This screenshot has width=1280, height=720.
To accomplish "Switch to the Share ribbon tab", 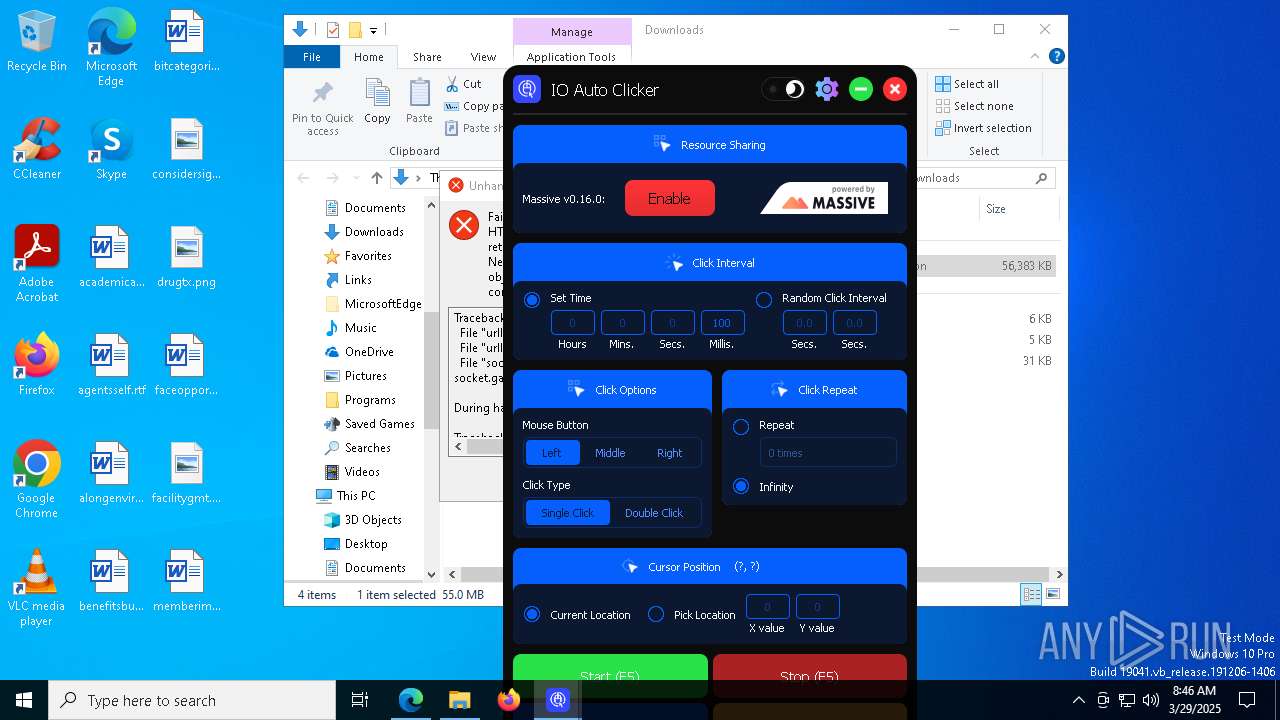I will (x=427, y=57).
